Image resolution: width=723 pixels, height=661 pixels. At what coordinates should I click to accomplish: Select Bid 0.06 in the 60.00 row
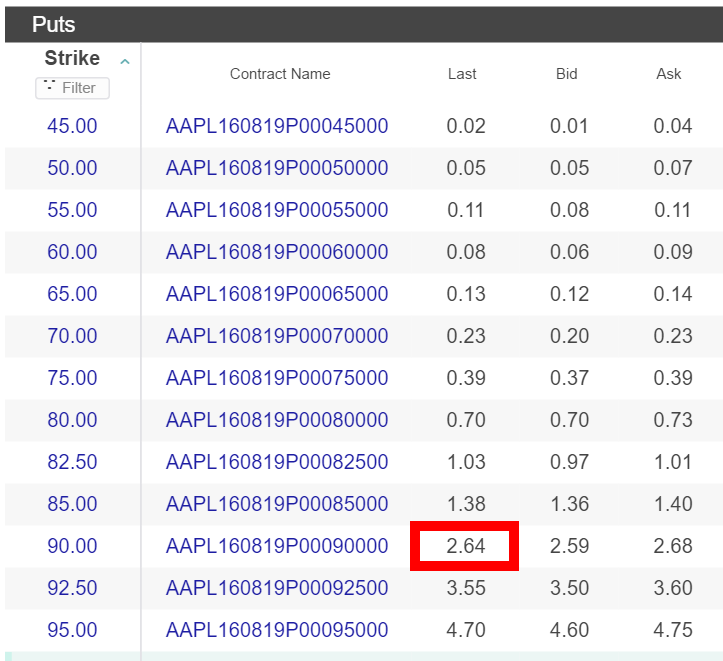[x=569, y=252]
